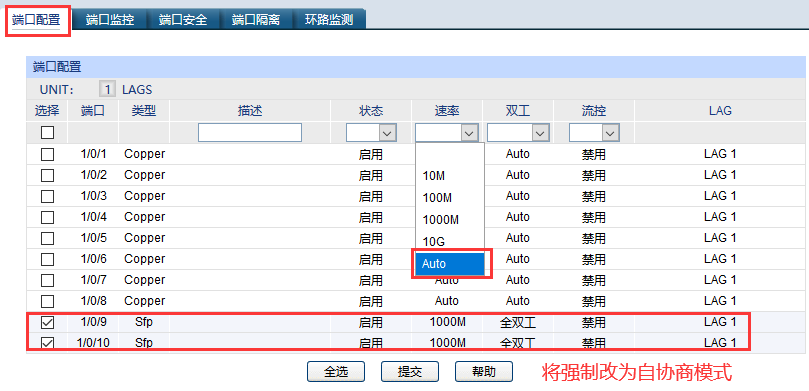This screenshot has height=391, width=809.
Task: Click the 全选 button
Action: pyautogui.click(x=336, y=371)
